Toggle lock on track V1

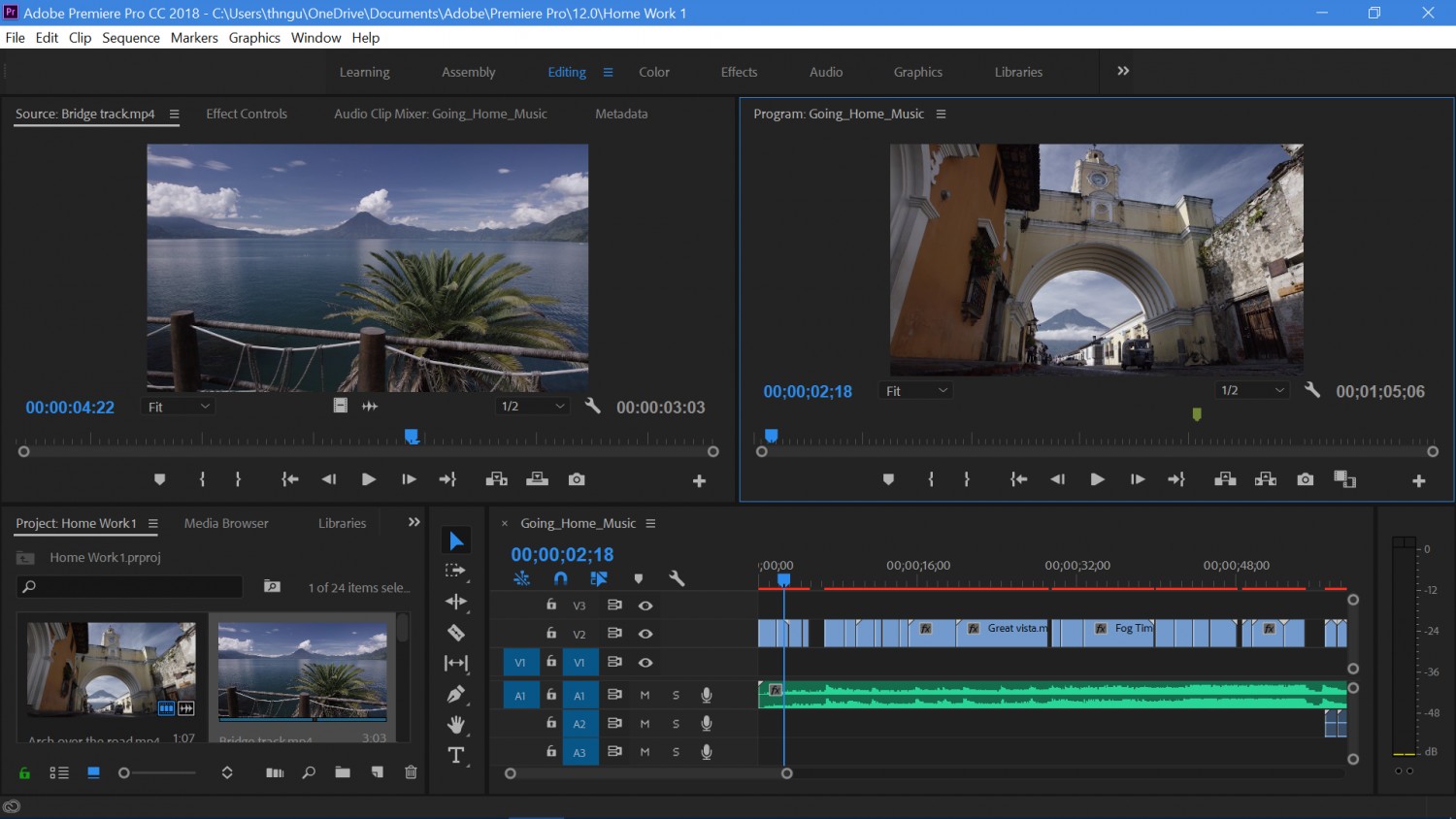click(x=551, y=662)
